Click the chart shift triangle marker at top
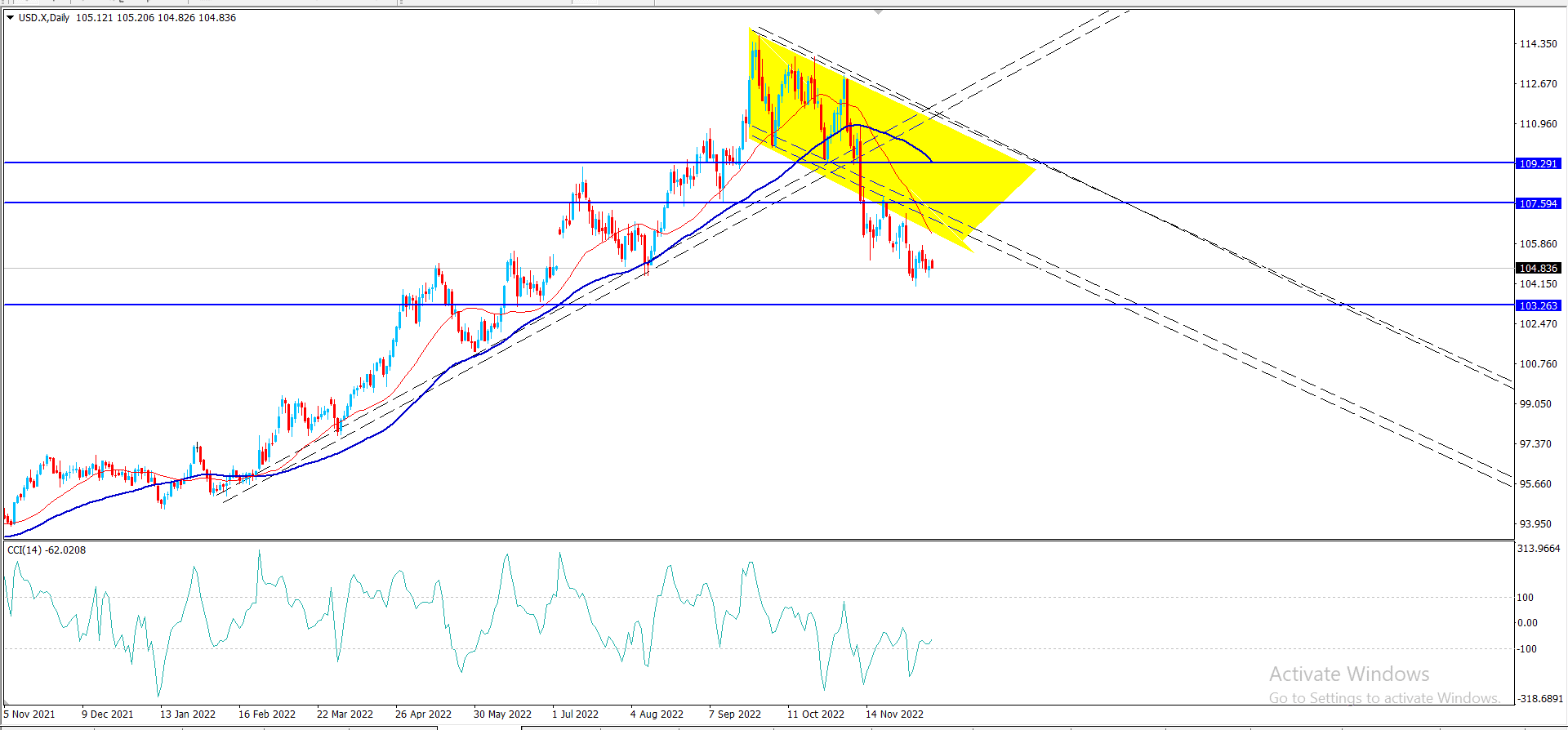Viewport: 1568px width, 730px height. pyautogui.click(x=878, y=12)
